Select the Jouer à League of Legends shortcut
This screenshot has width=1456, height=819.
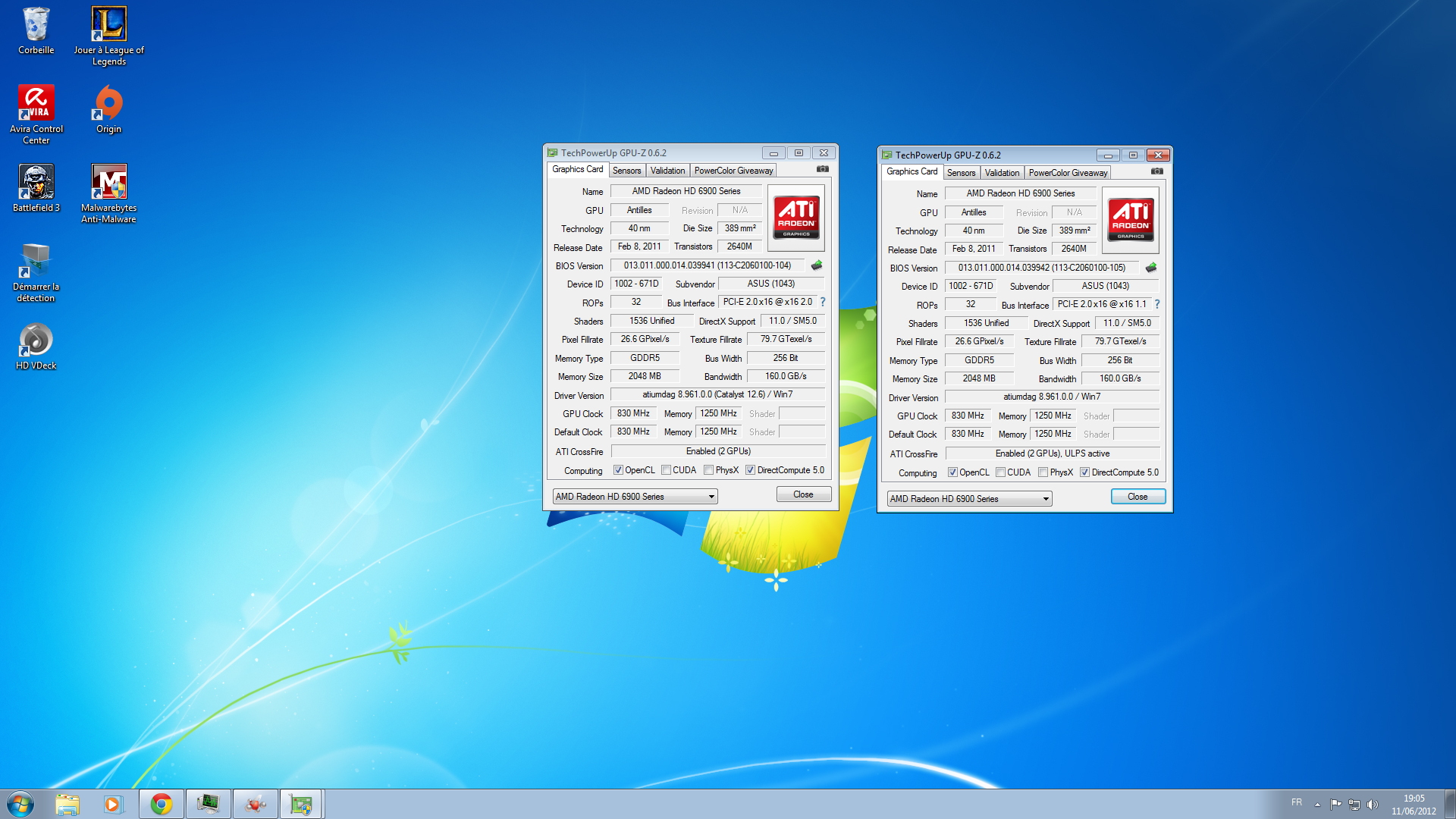108,36
